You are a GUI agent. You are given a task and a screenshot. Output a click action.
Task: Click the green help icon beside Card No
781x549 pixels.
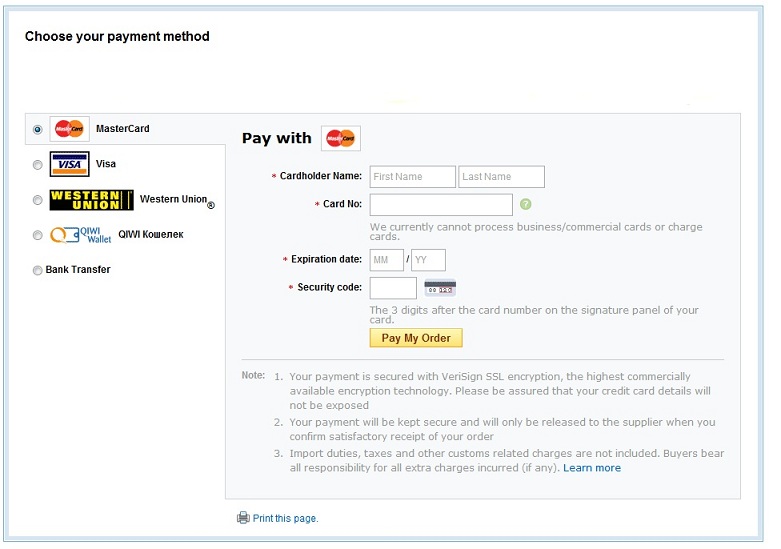(525, 204)
